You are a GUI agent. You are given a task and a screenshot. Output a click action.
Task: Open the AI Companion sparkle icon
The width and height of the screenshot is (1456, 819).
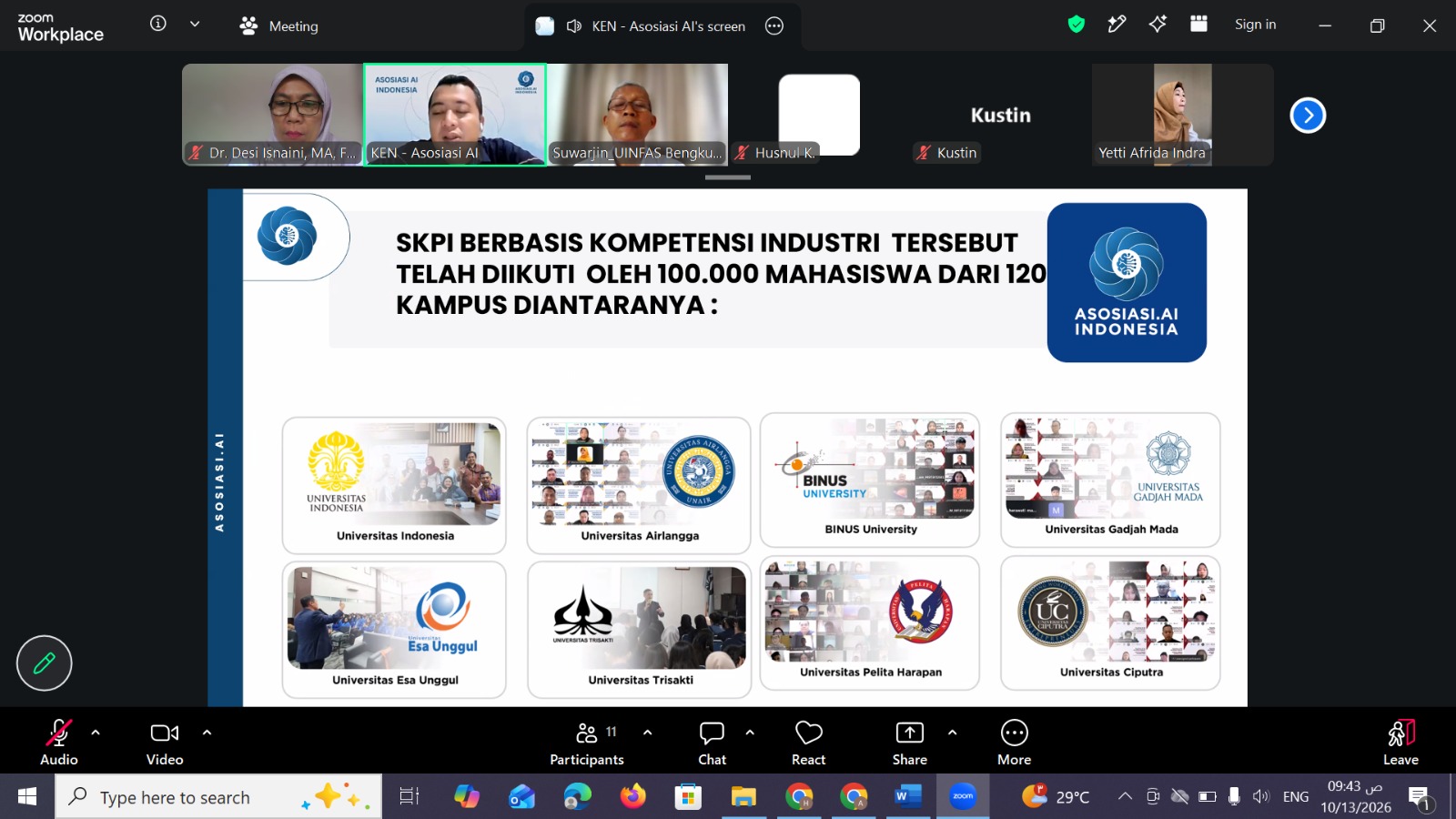point(1158,25)
